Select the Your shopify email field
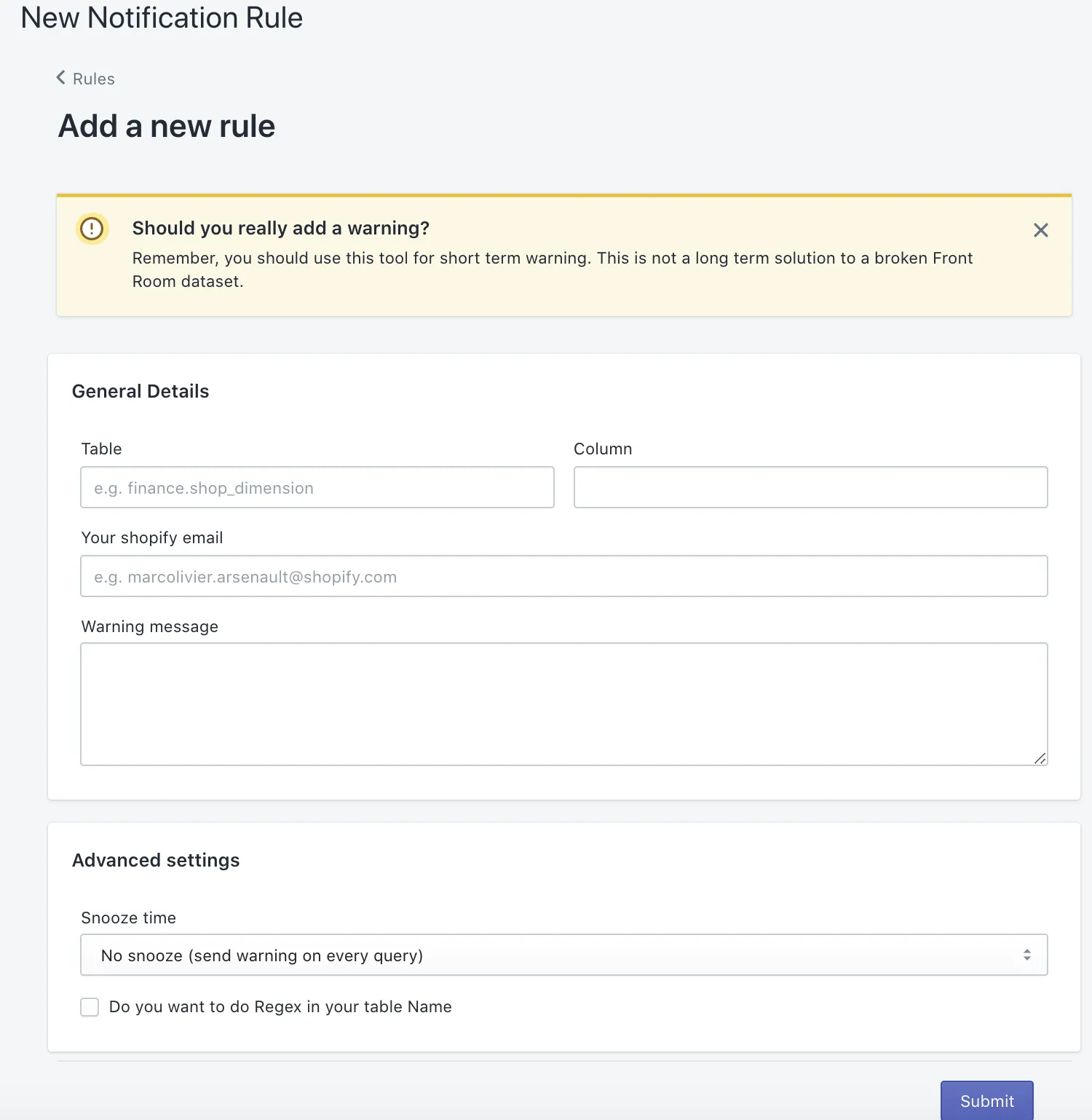Image resolution: width=1092 pixels, height=1120 pixels. tap(564, 576)
